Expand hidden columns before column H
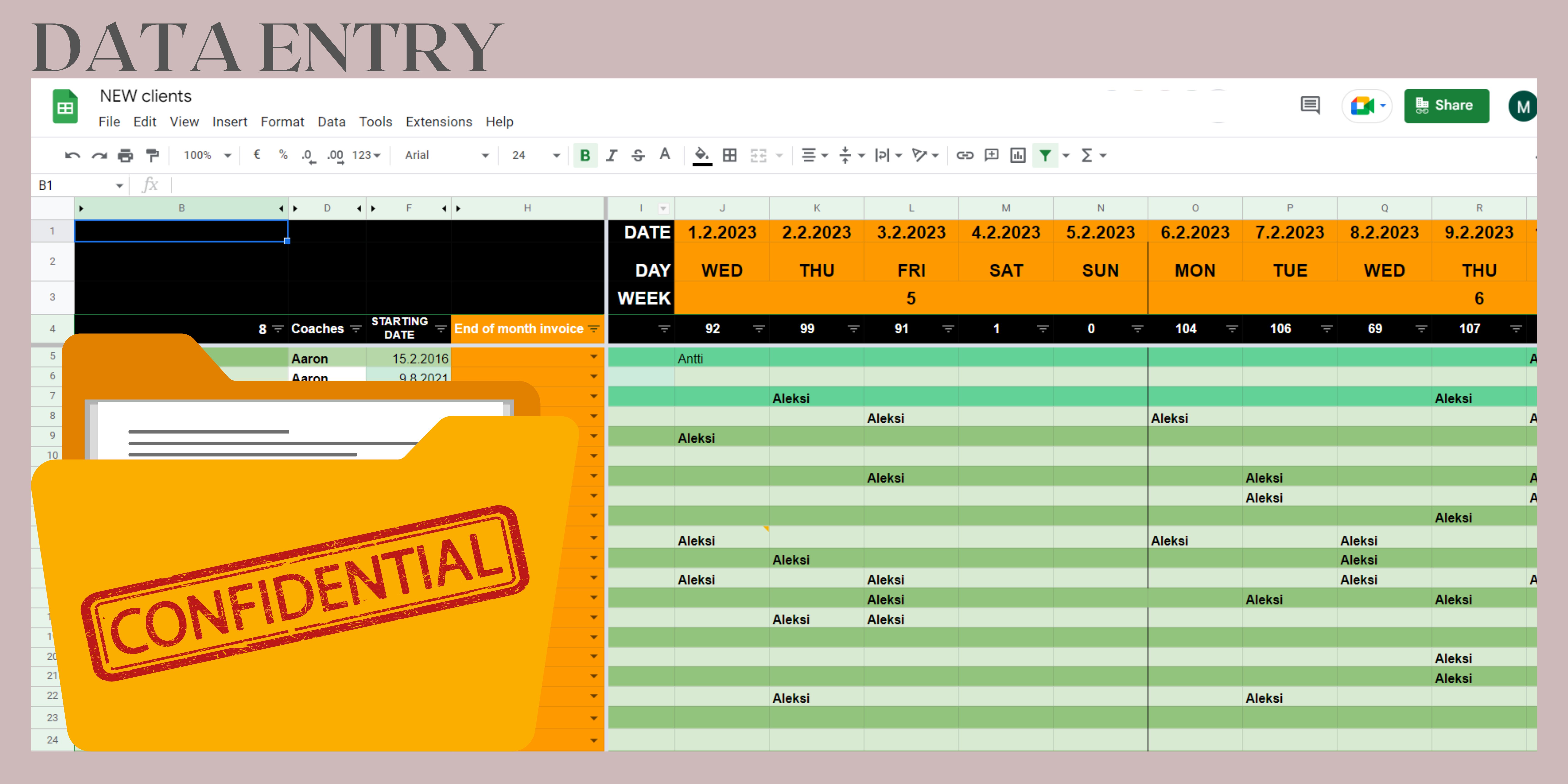The image size is (1568, 784). click(x=458, y=208)
